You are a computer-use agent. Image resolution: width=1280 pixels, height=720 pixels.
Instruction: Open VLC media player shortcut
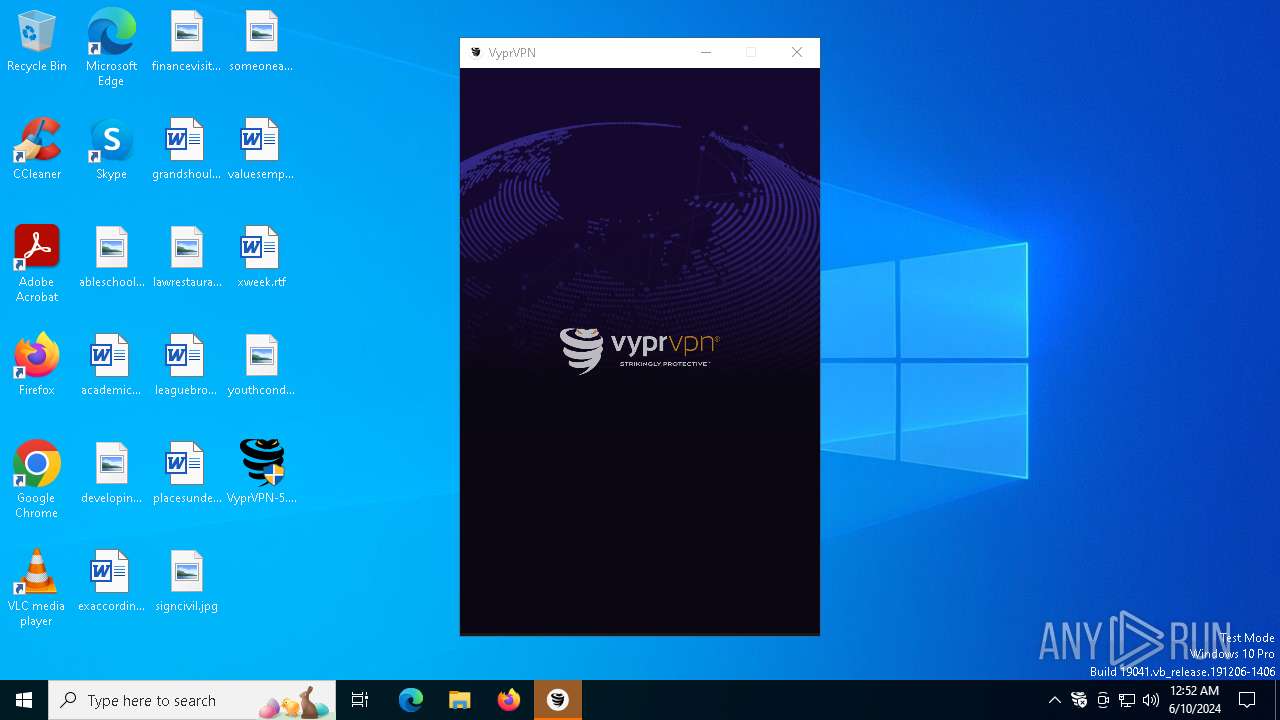coord(37,588)
